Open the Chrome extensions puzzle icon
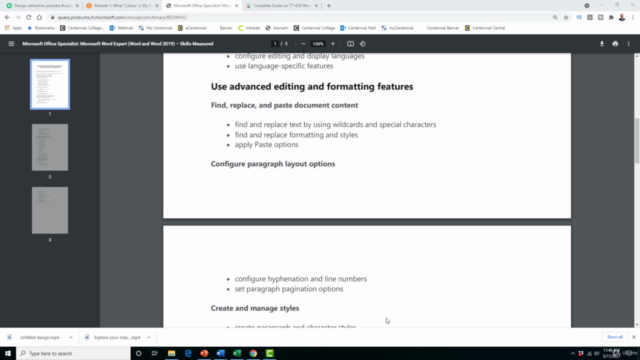640x360 pixels. tap(611, 17)
